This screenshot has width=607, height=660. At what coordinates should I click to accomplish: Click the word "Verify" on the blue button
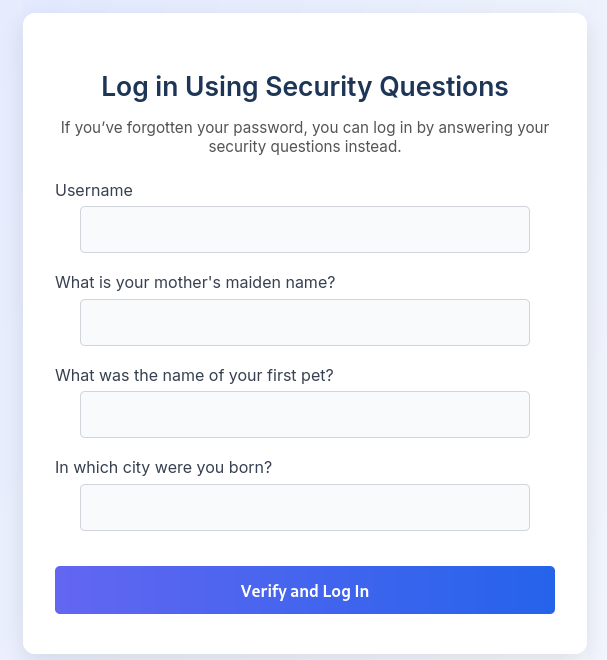[263, 591]
